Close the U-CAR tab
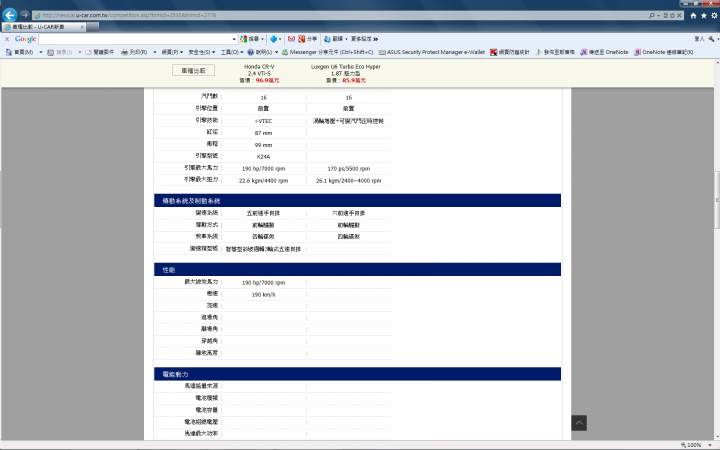Viewport: 720px width, 450px height. pyautogui.click(x=82, y=27)
